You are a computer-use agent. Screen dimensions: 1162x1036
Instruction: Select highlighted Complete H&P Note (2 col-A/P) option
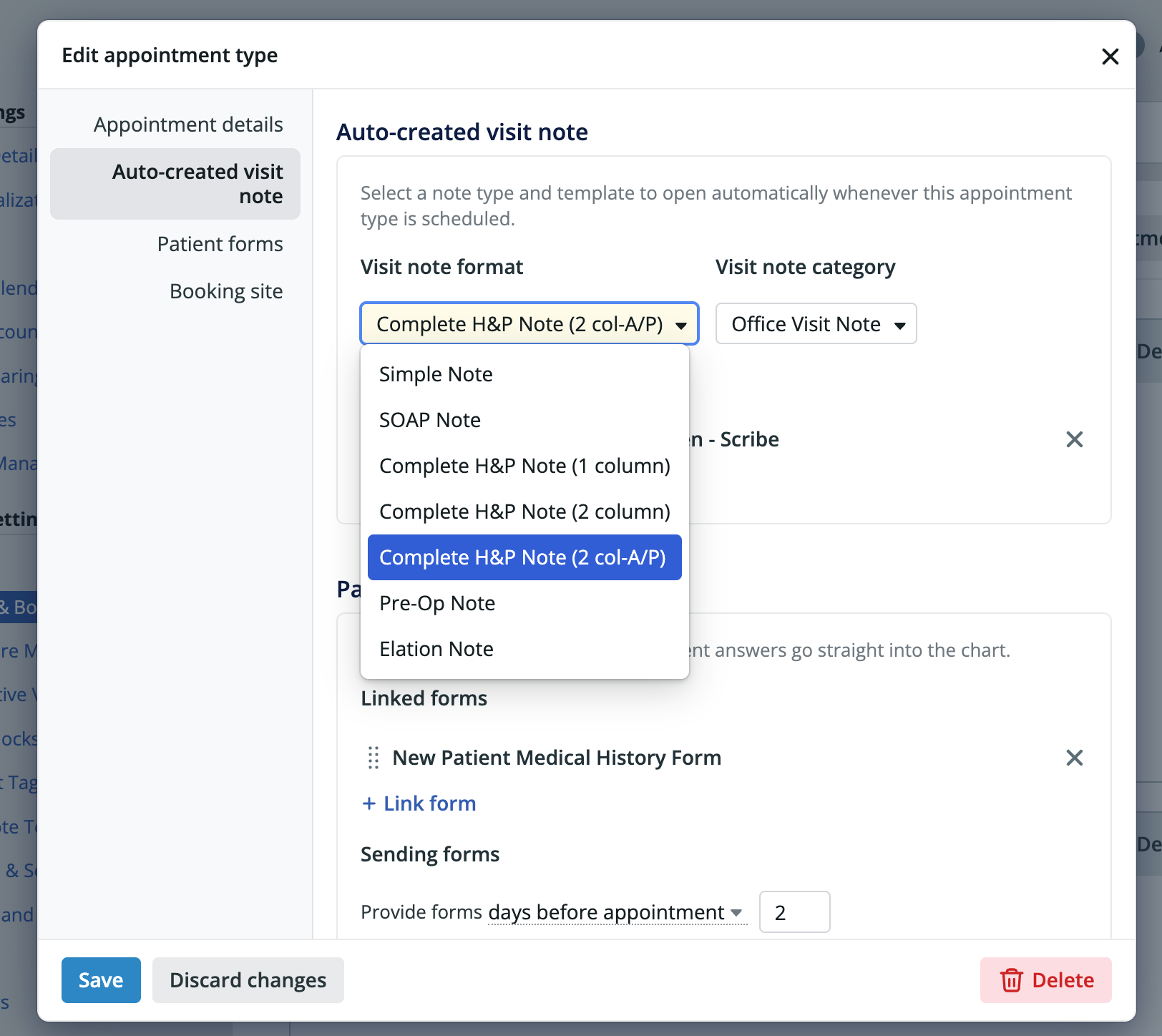click(x=524, y=557)
